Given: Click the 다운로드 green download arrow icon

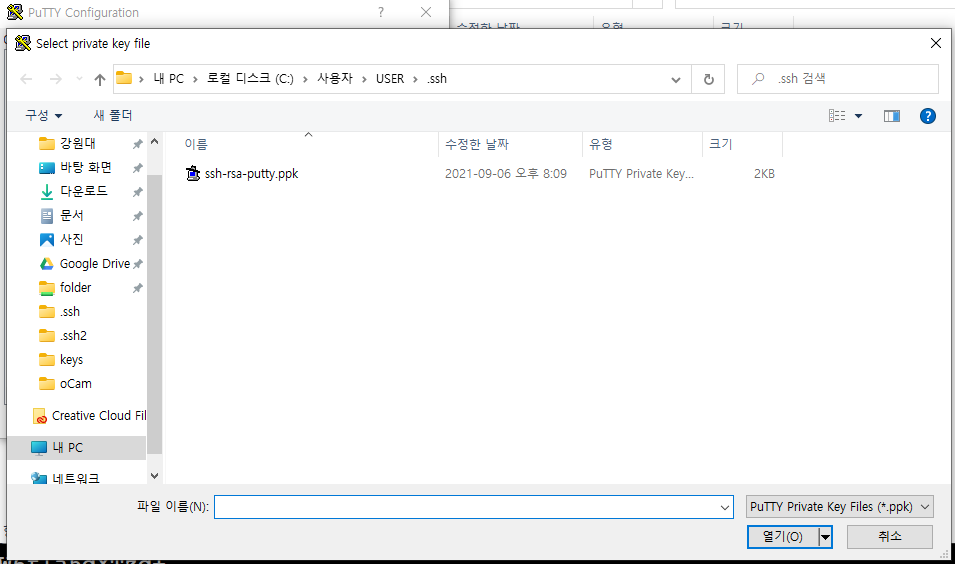Looking at the screenshot, I should (47, 192).
